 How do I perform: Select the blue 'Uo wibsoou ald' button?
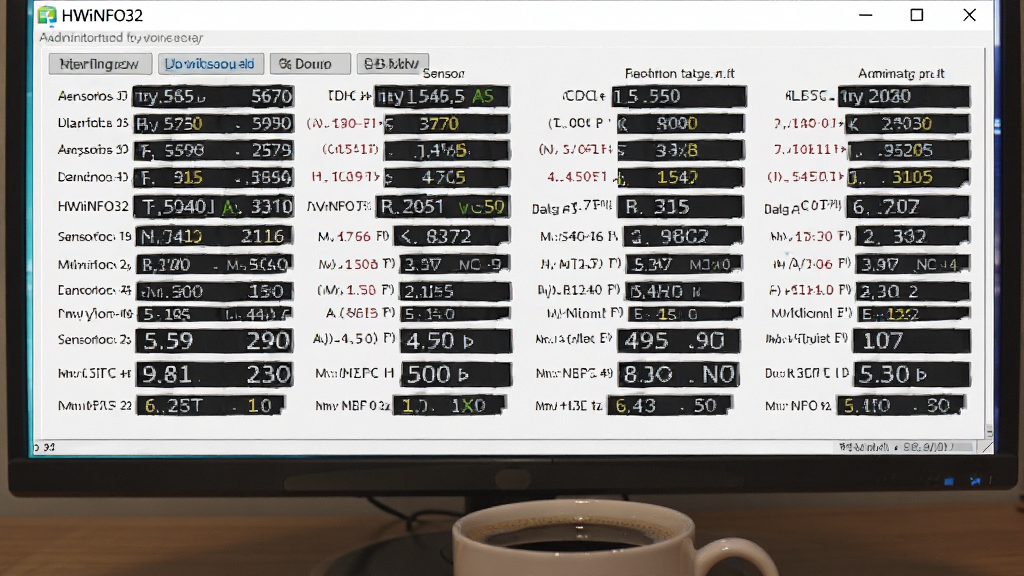[210, 64]
